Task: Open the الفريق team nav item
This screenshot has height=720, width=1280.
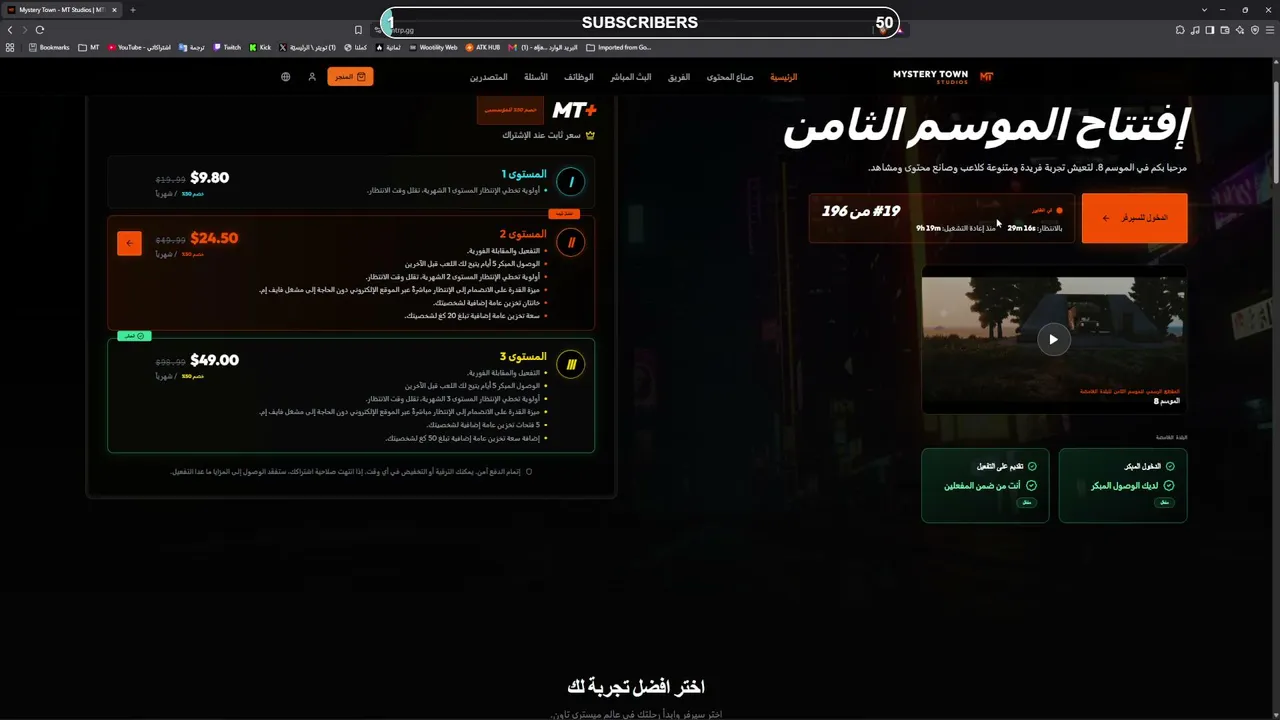Action: (x=679, y=77)
